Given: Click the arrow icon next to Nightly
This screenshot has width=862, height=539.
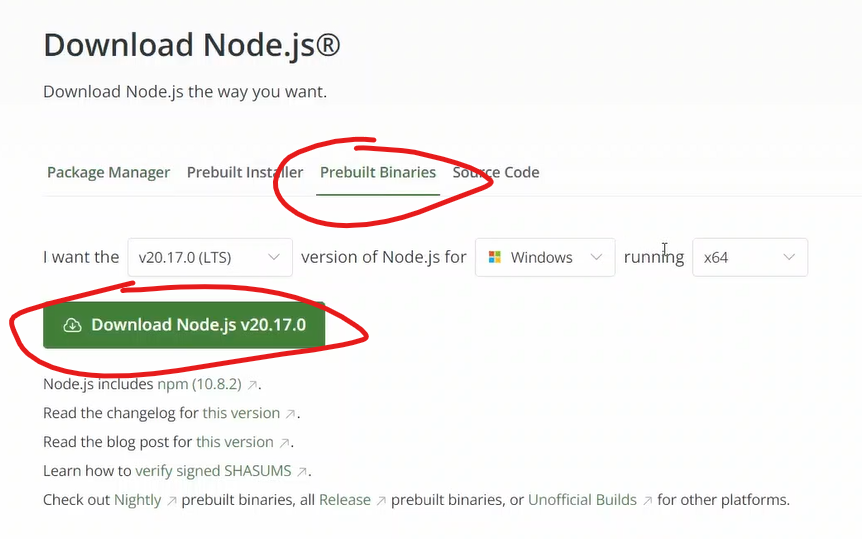Looking at the screenshot, I should (172, 500).
